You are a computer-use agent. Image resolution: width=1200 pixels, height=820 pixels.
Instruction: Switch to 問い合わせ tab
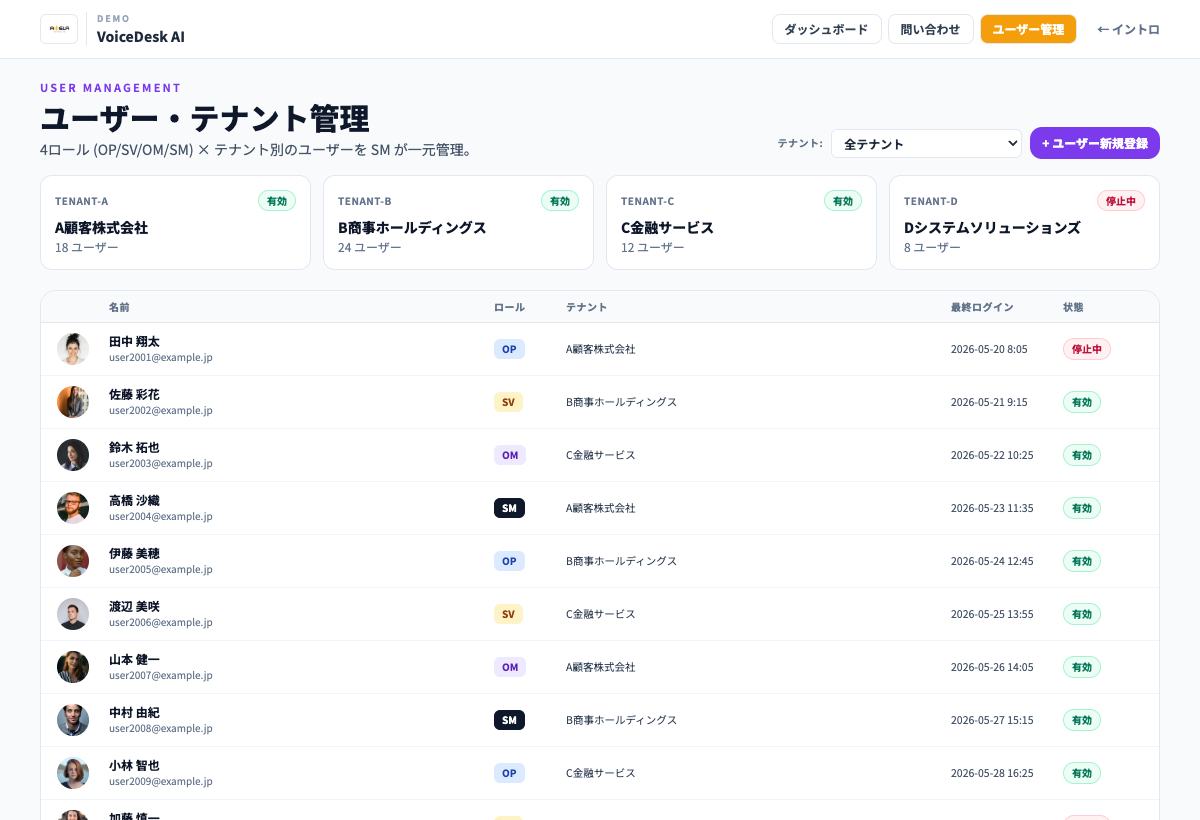(x=930, y=29)
